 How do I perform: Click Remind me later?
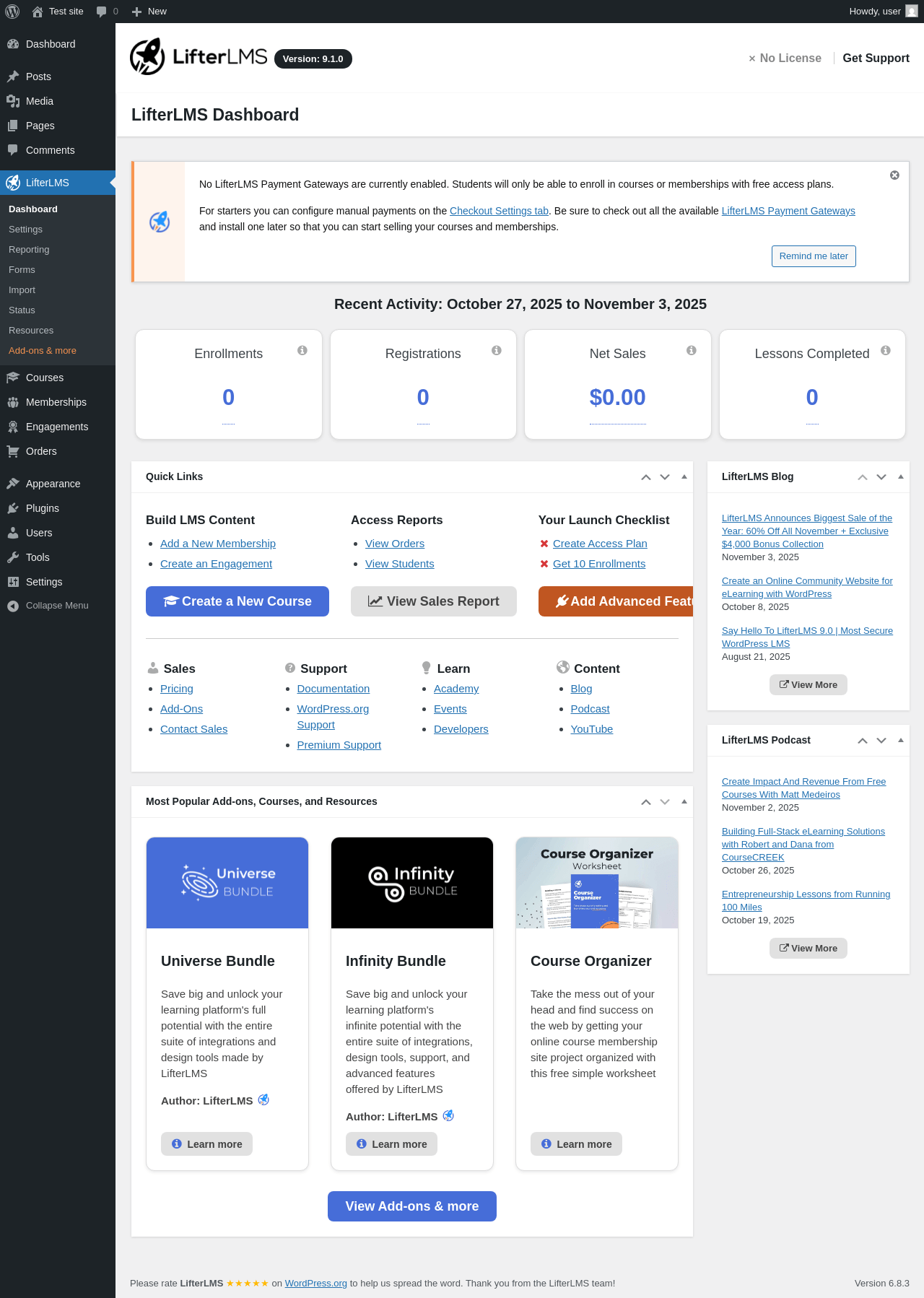pos(814,256)
